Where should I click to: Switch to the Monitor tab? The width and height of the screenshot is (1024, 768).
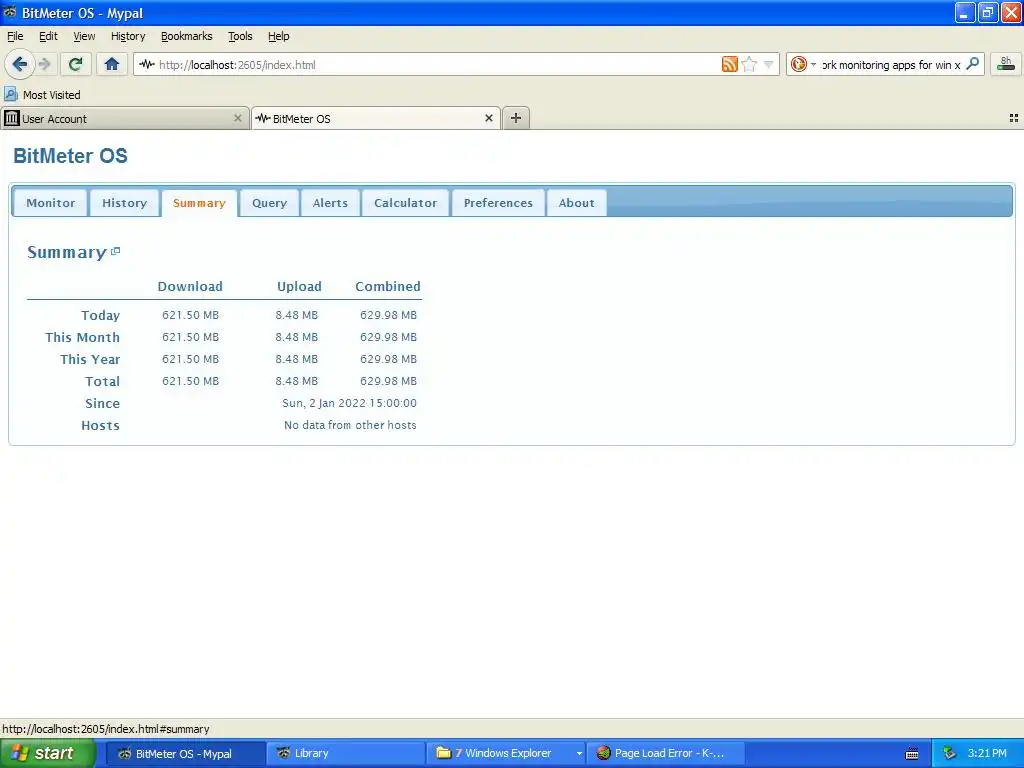click(x=50, y=202)
